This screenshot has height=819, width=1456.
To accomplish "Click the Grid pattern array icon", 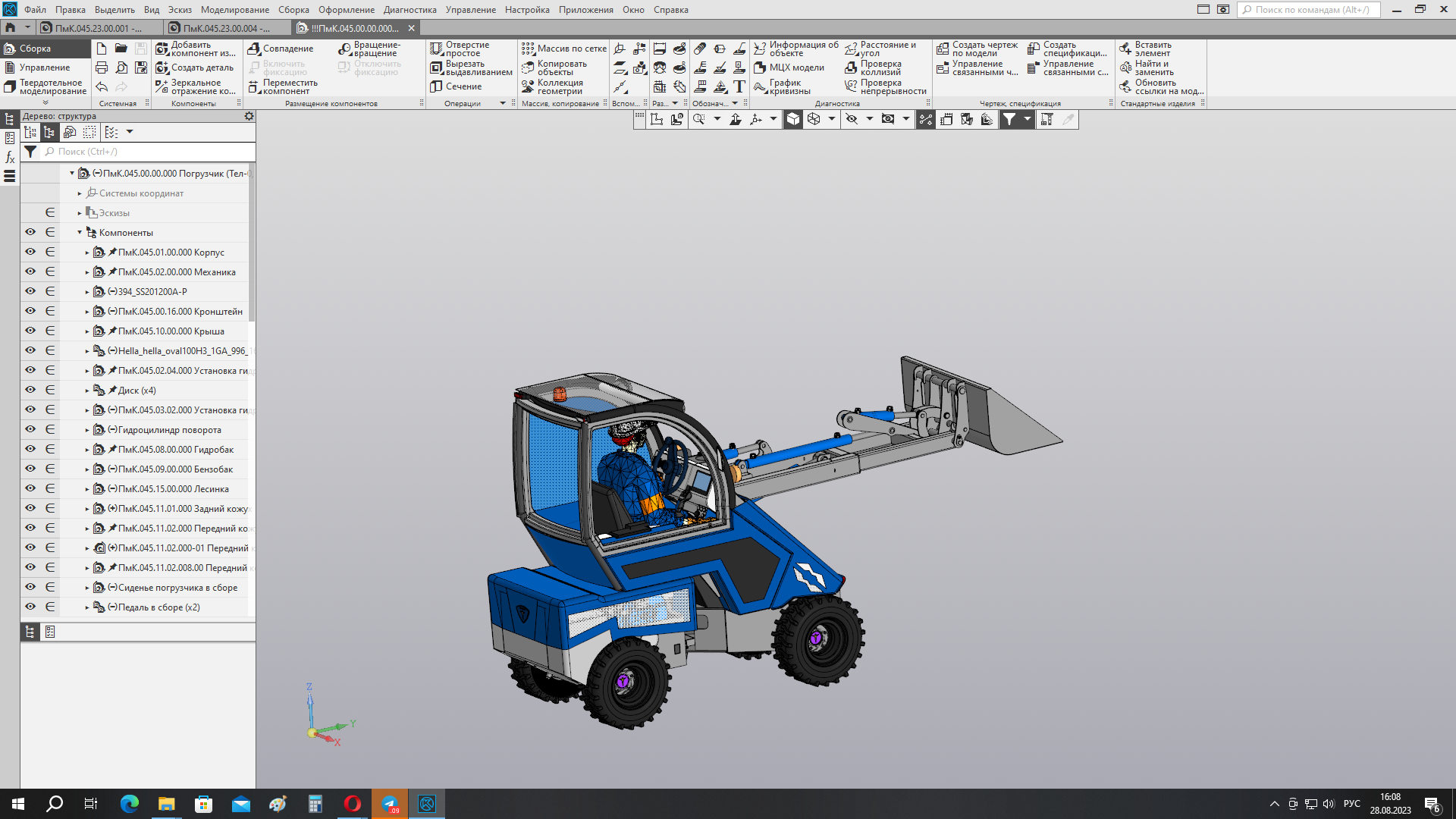I will [x=528, y=49].
